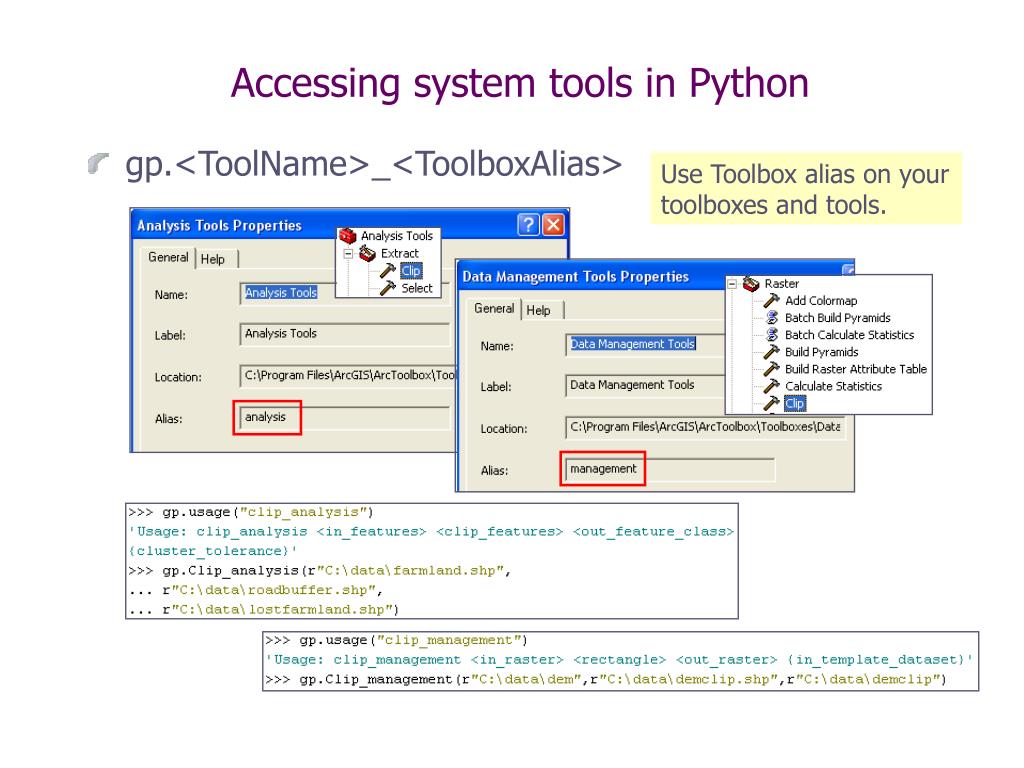The height and width of the screenshot is (768, 1024).
Task: Click the Analysis Tools red toolbox icon
Action: point(347,235)
